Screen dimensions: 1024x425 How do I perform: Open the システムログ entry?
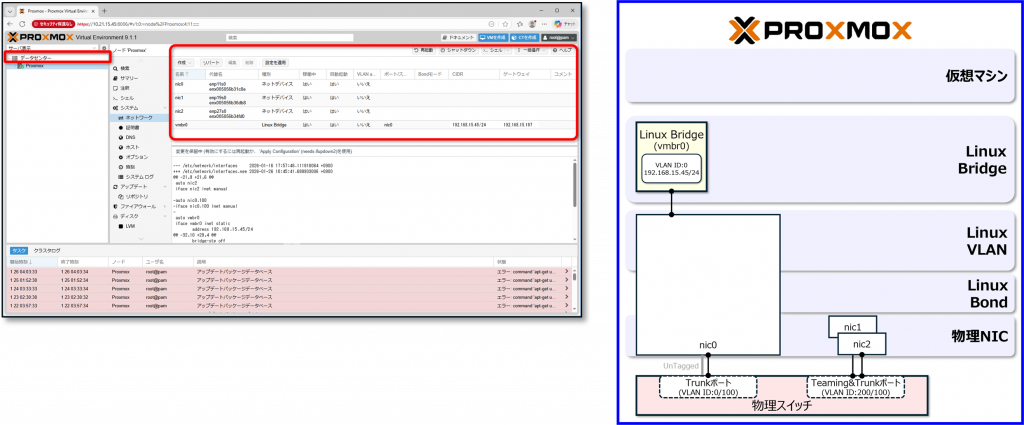[x=139, y=177]
